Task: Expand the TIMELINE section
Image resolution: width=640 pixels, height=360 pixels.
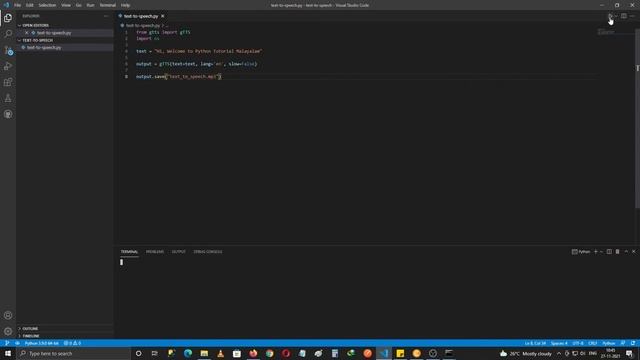Action: click(x=31, y=336)
